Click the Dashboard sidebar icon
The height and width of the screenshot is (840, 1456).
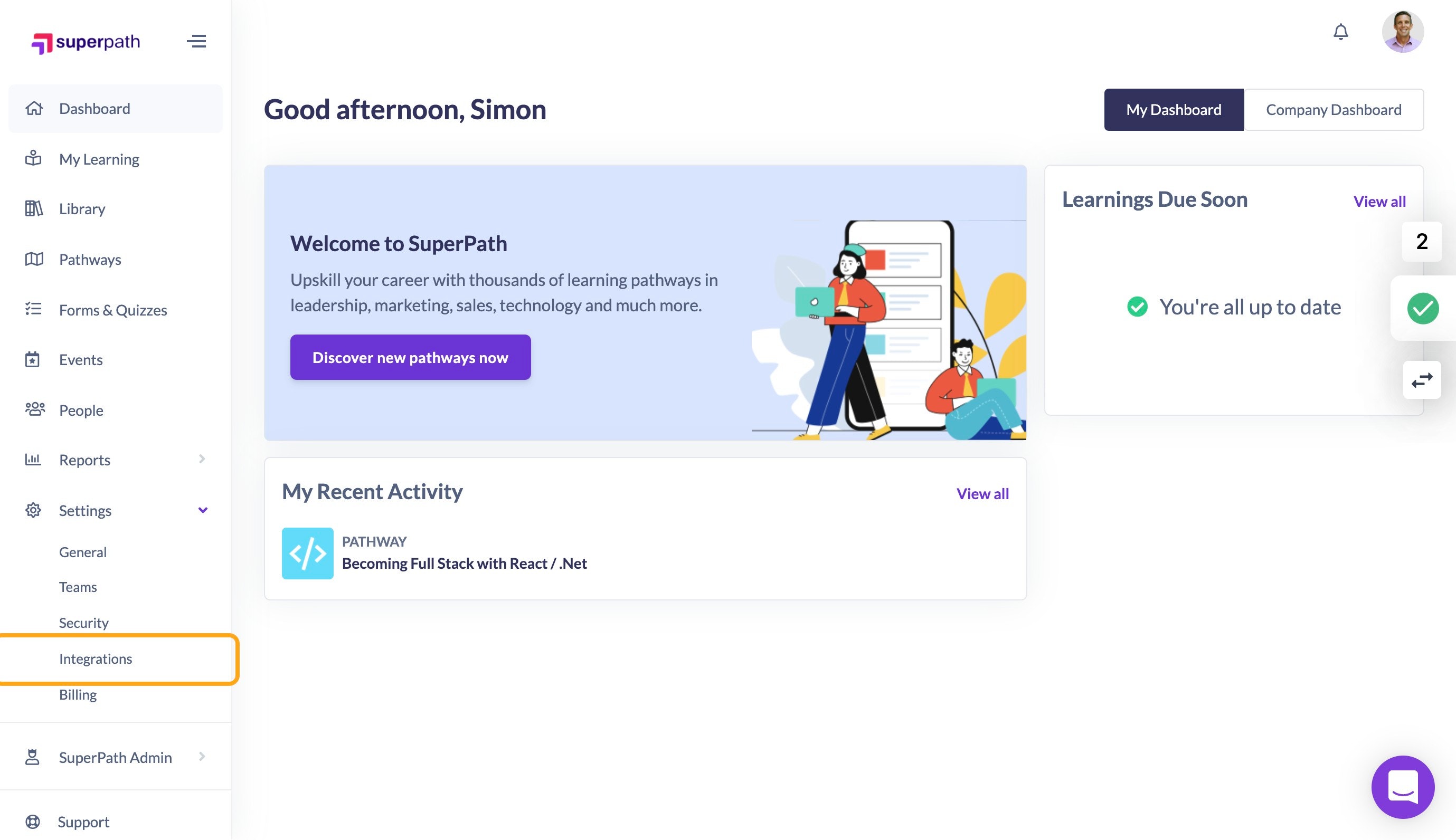pos(35,108)
